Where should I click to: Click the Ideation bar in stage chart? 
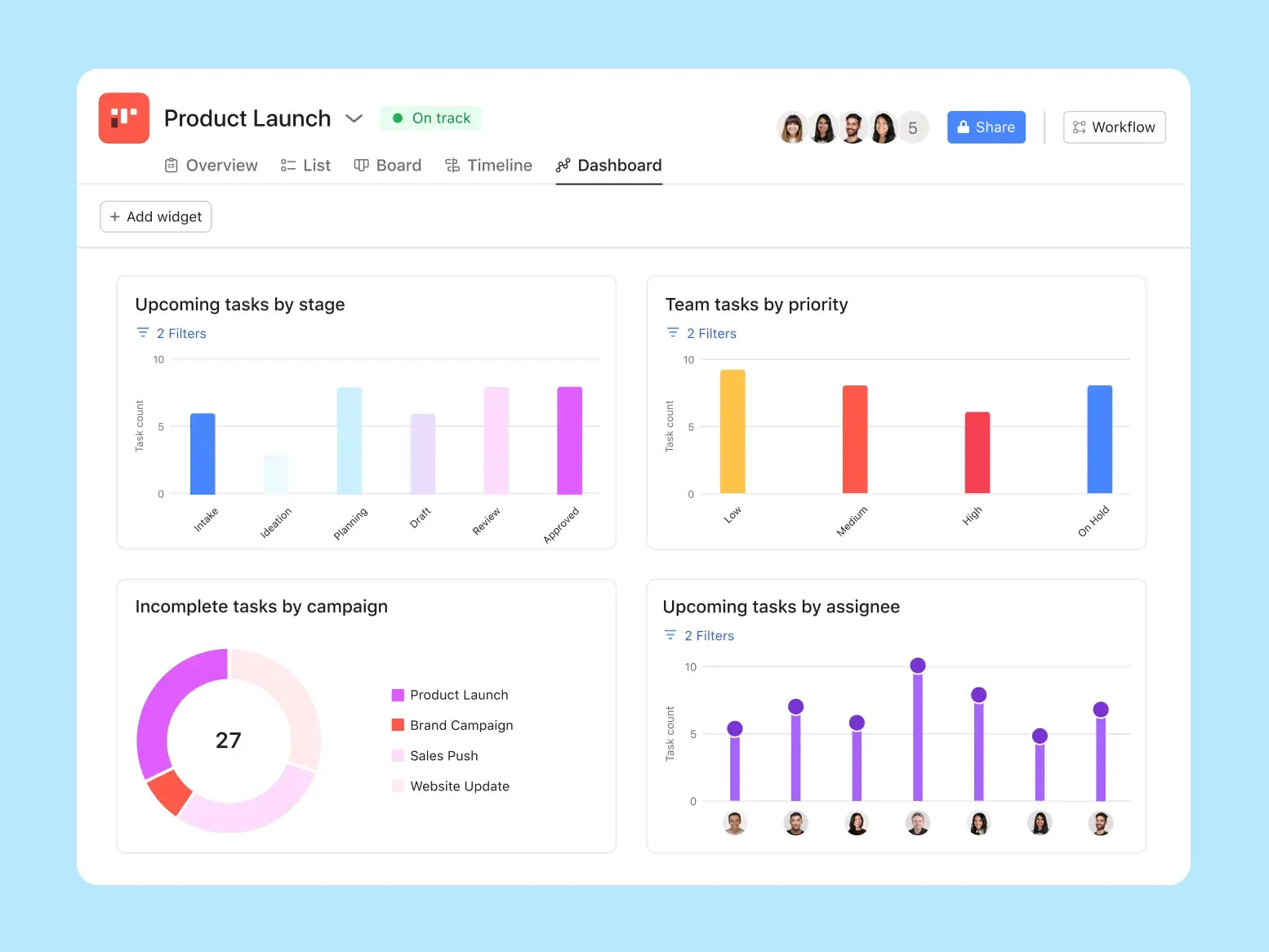(276, 474)
